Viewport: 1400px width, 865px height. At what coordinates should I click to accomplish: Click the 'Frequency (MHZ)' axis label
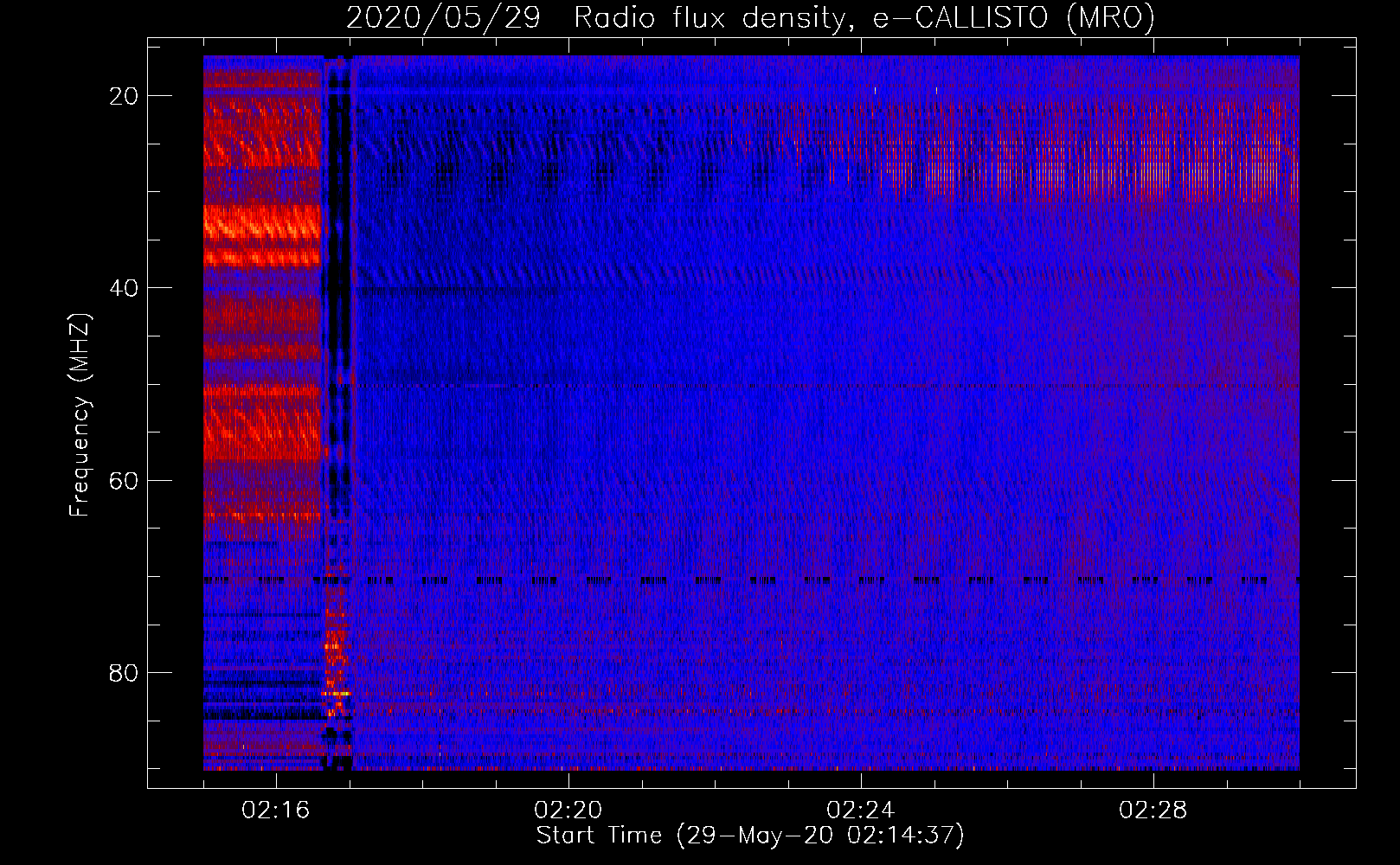[79, 415]
